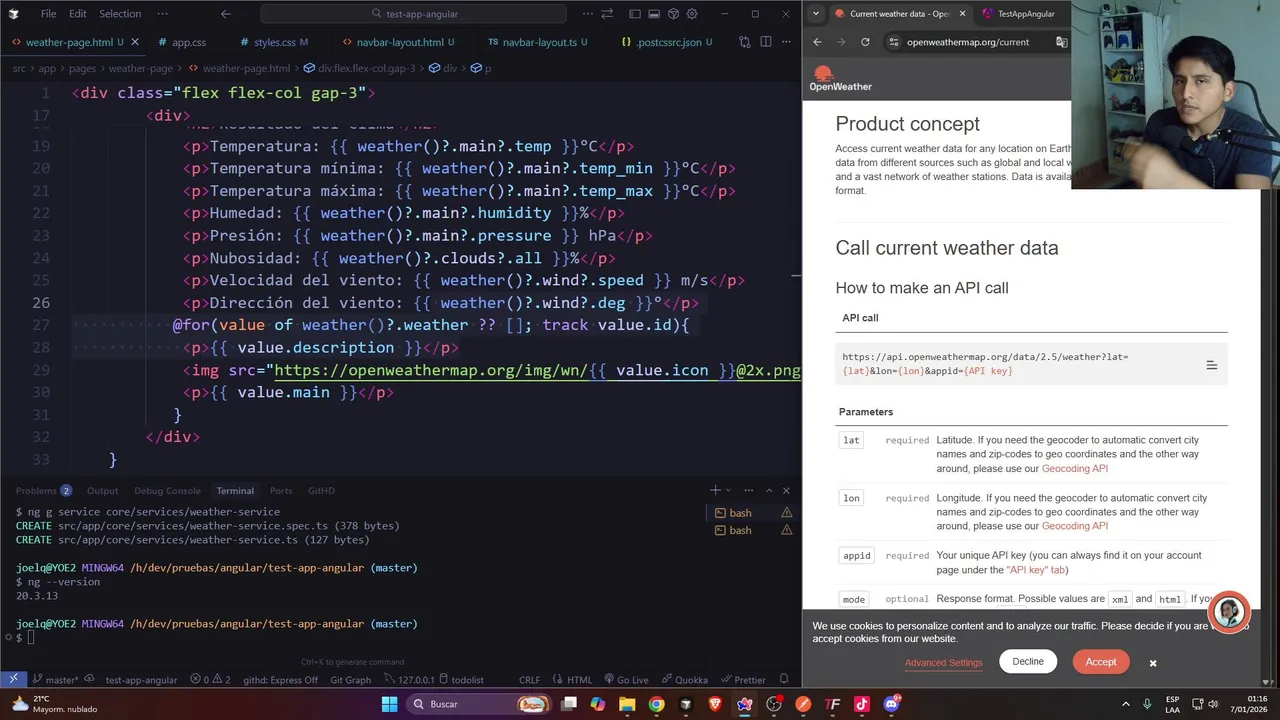Click githd: Express Off in status bar
The width and height of the screenshot is (1280, 720).
point(280,680)
